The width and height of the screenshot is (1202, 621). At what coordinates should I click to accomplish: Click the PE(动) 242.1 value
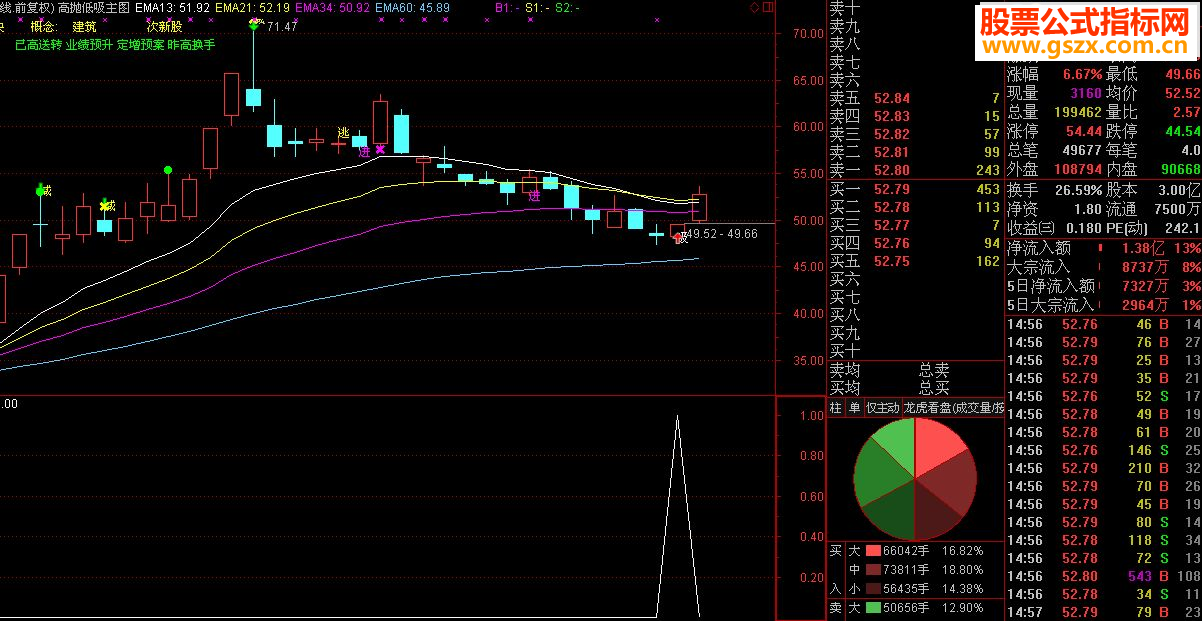click(1180, 228)
